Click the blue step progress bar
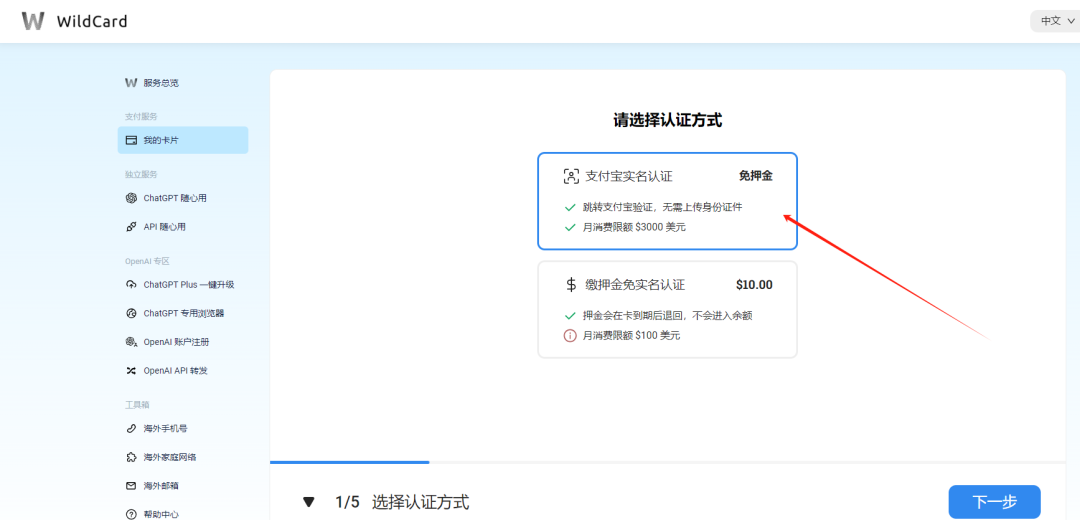 pyautogui.click(x=349, y=462)
